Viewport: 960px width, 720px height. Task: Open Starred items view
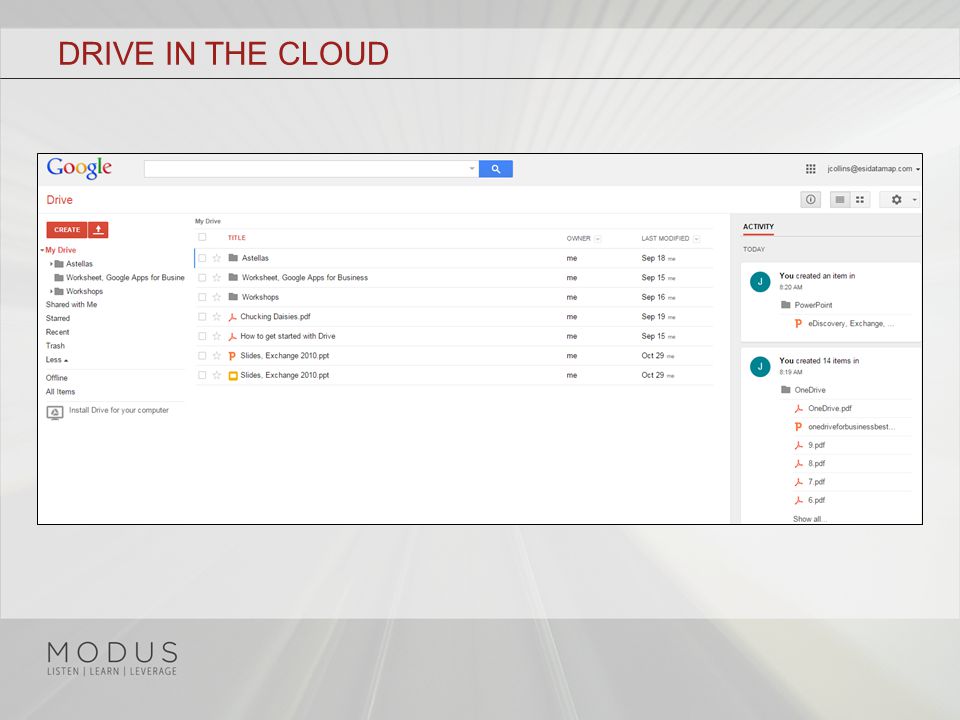tap(58, 318)
